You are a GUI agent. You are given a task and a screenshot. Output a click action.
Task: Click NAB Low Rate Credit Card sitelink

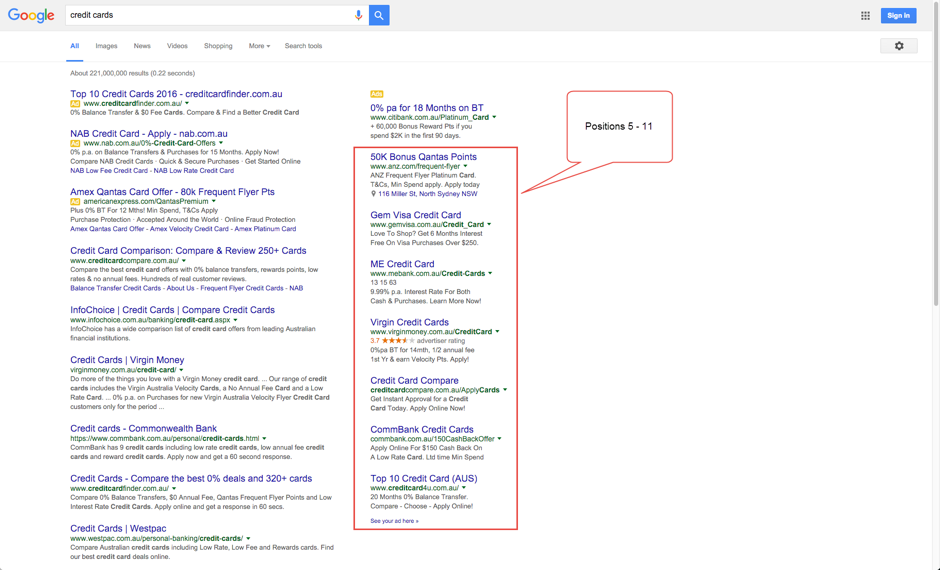194,171
